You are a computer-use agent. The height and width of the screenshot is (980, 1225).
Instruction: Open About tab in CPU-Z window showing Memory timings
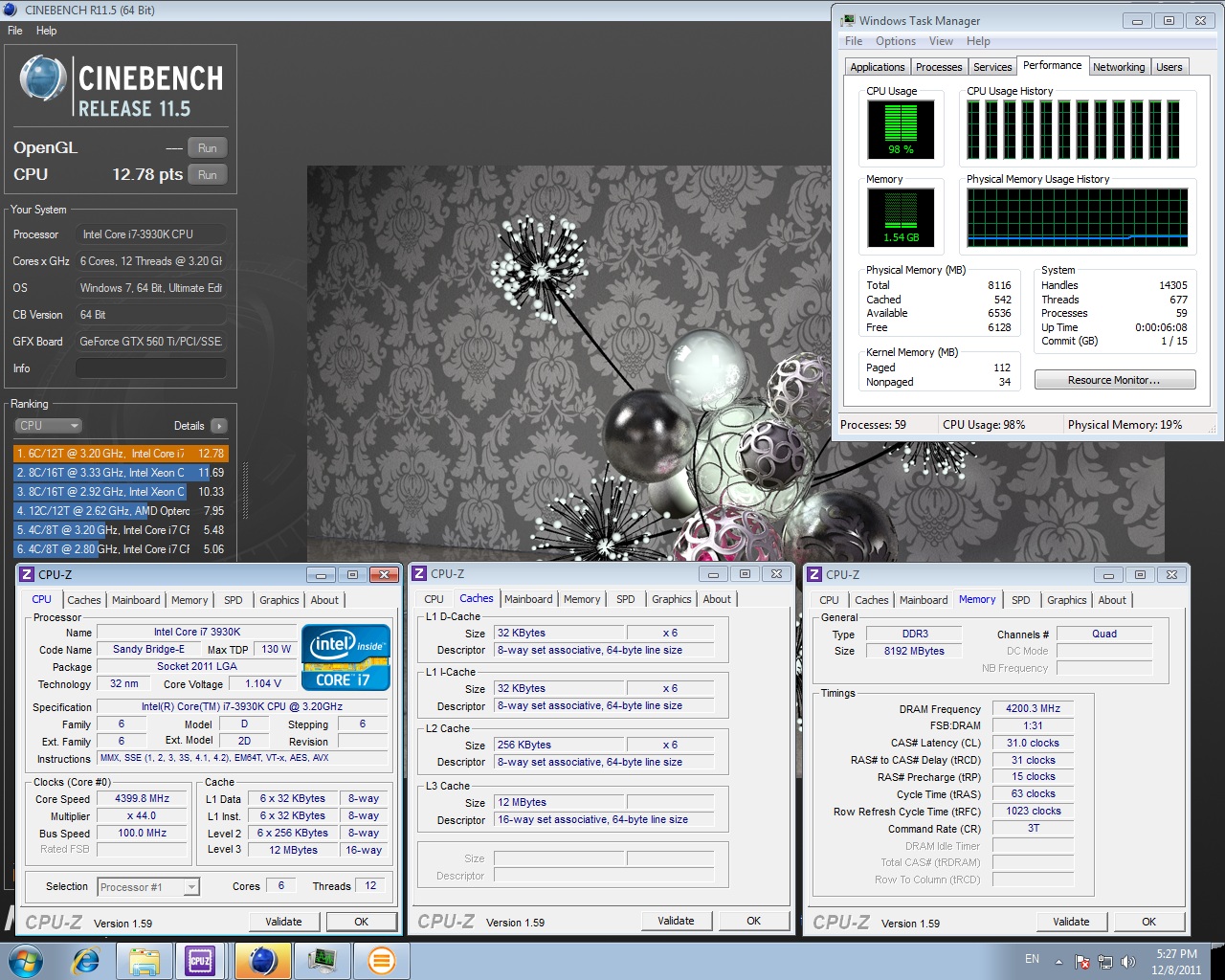click(x=1112, y=600)
